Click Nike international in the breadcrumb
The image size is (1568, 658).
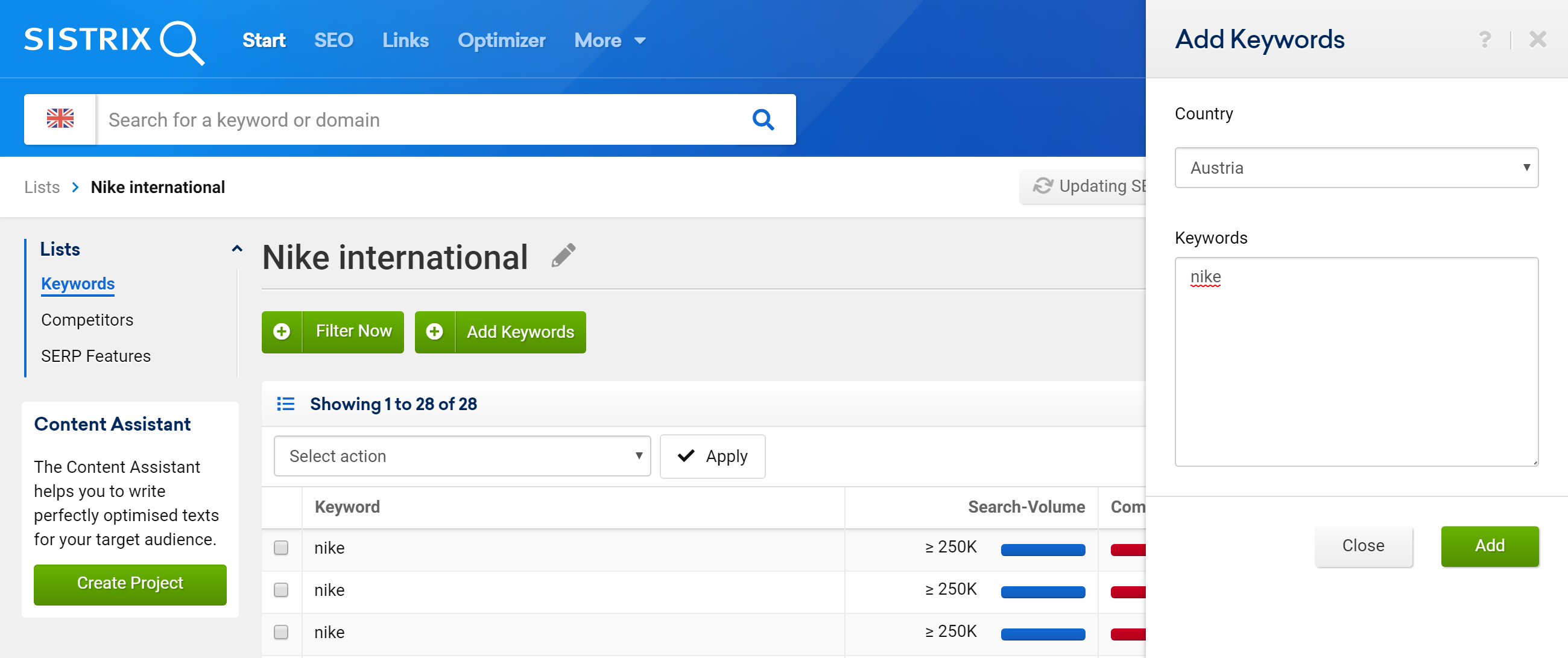[x=157, y=187]
